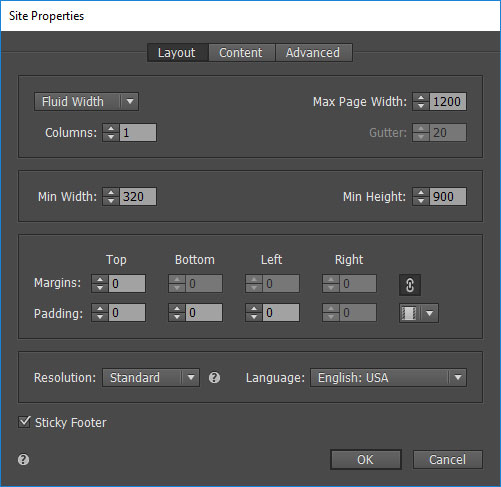Open the Resolution Standard dropdown

(151, 378)
